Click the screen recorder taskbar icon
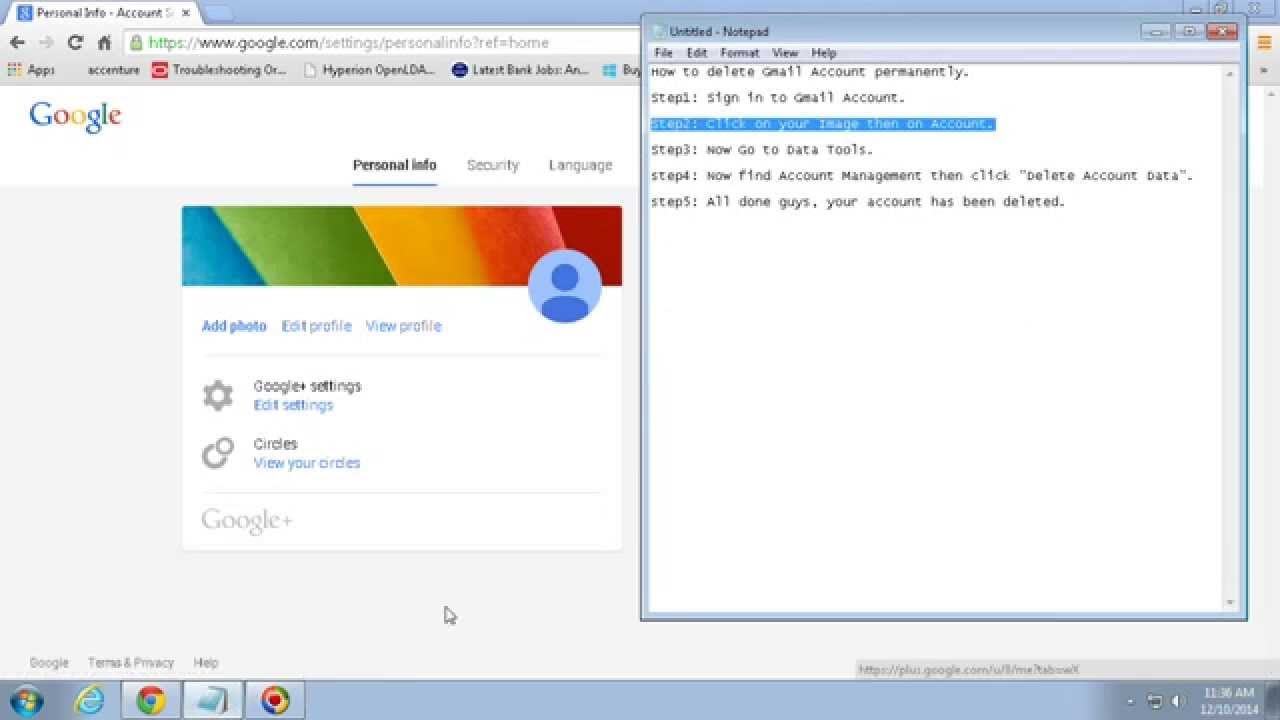 click(x=275, y=700)
